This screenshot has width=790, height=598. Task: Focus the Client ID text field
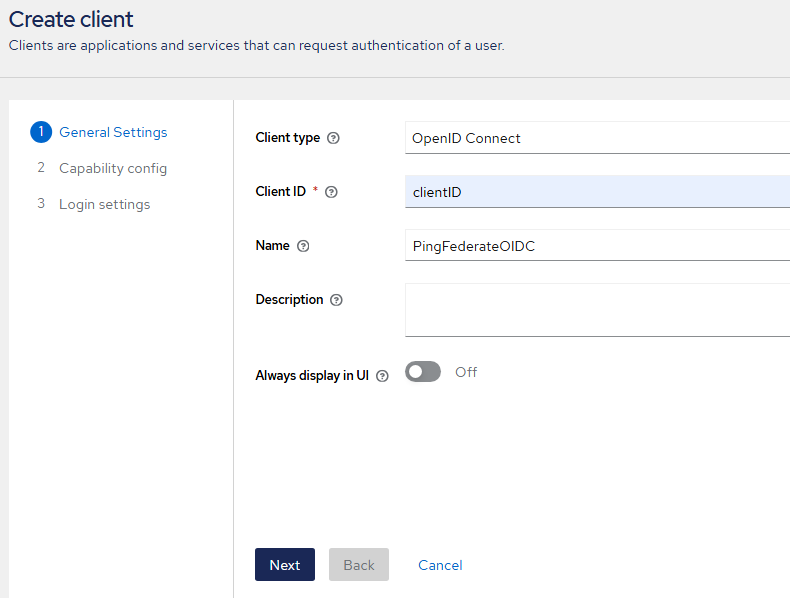click(597, 192)
